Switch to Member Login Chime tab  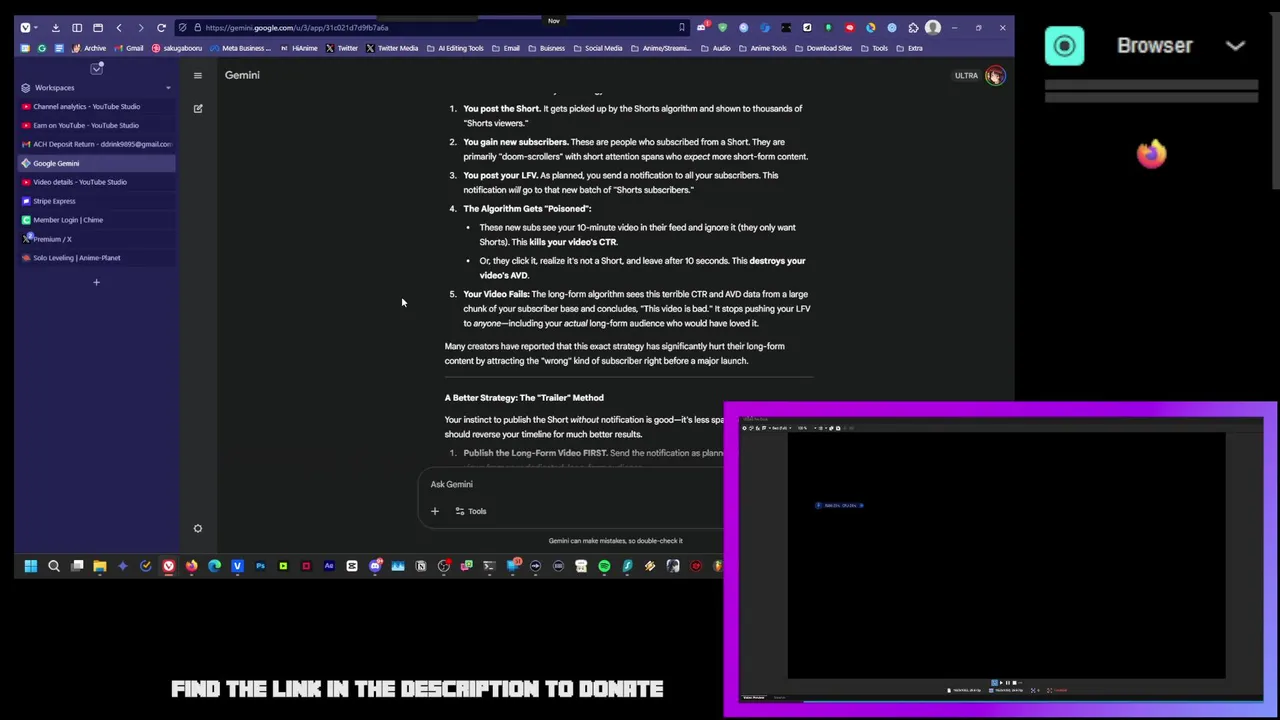[x=96, y=220]
